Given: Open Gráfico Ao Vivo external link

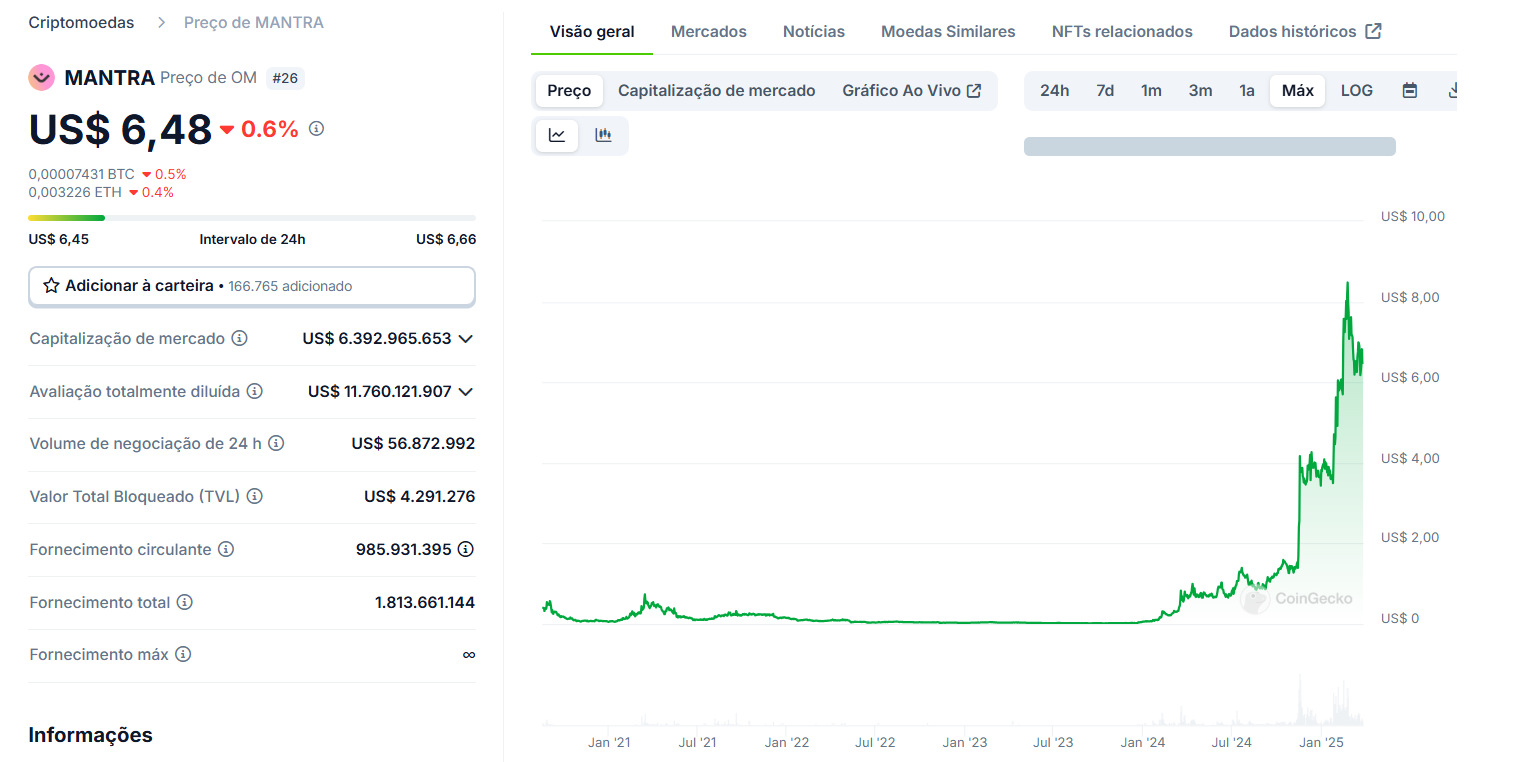Looking at the screenshot, I should [x=912, y=91].
